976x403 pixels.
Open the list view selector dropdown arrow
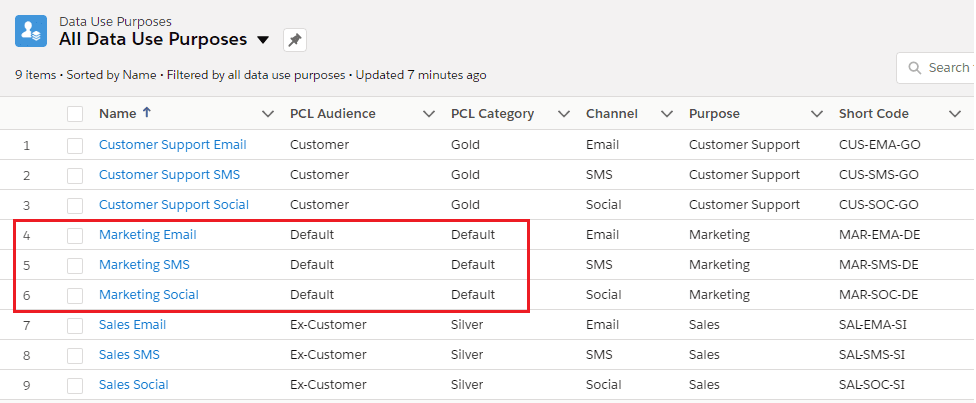pyautogui.click(x=263, y=40)
